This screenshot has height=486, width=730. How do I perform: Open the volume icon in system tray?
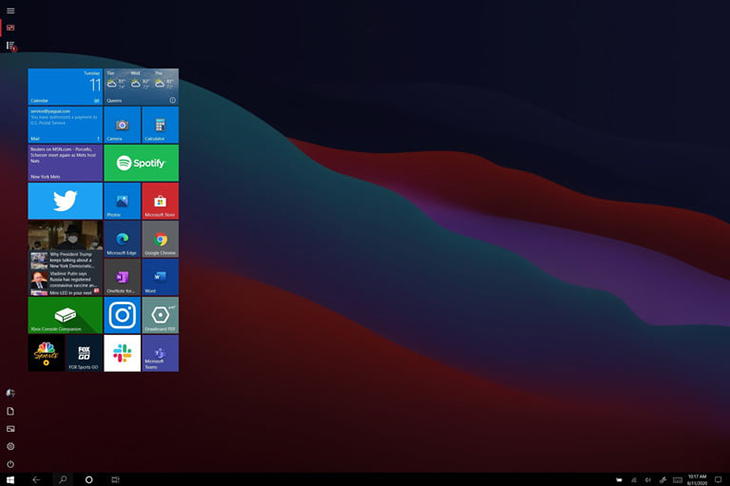point(648,480)
